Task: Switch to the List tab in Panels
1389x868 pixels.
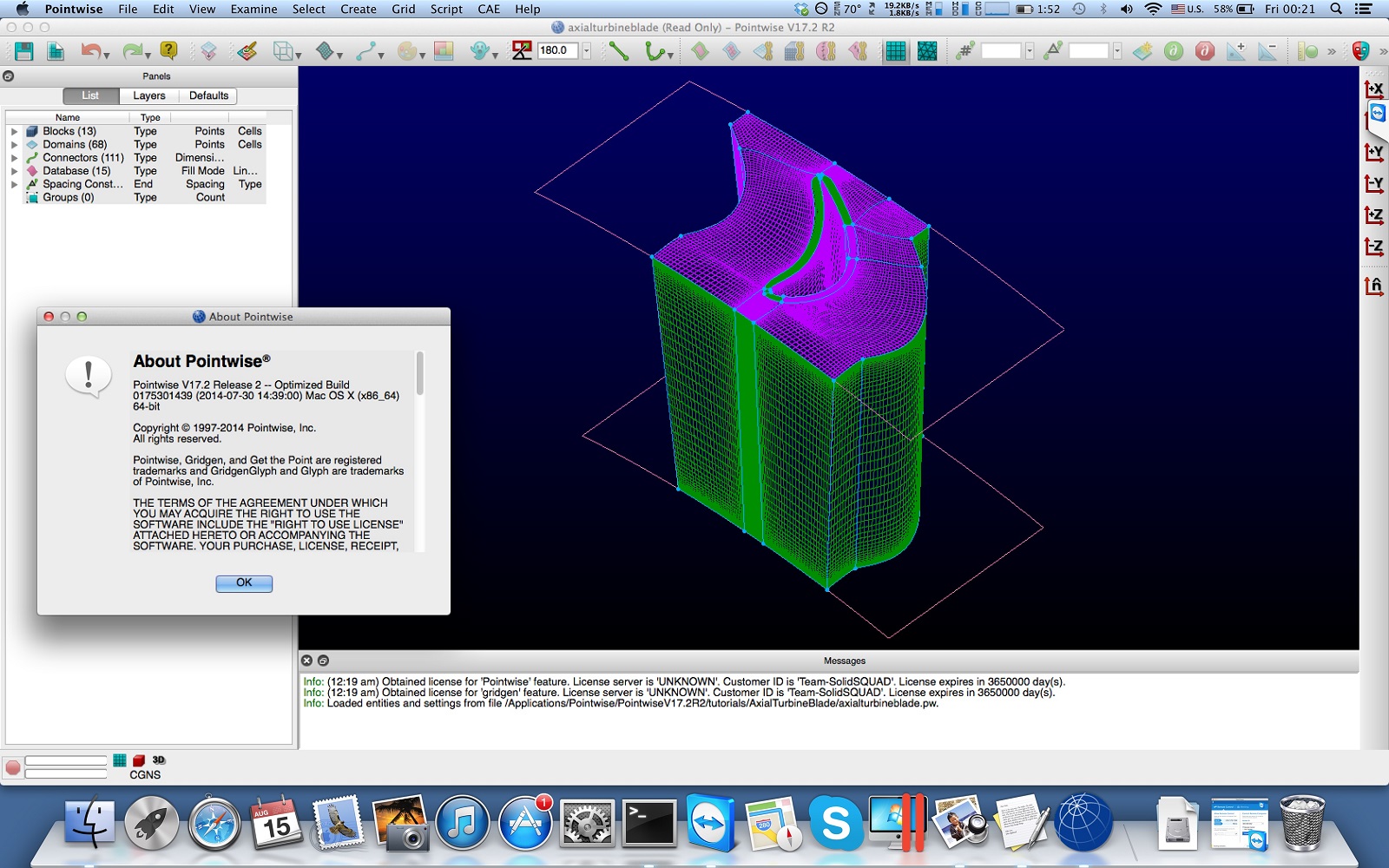Action: coord(90,95)
